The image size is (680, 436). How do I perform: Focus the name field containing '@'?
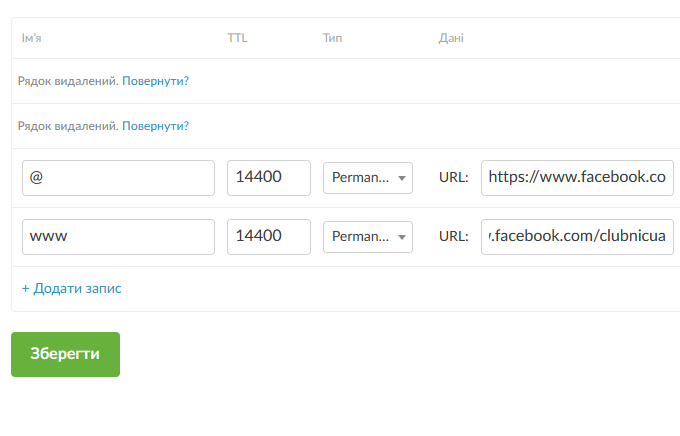(118, 178)
